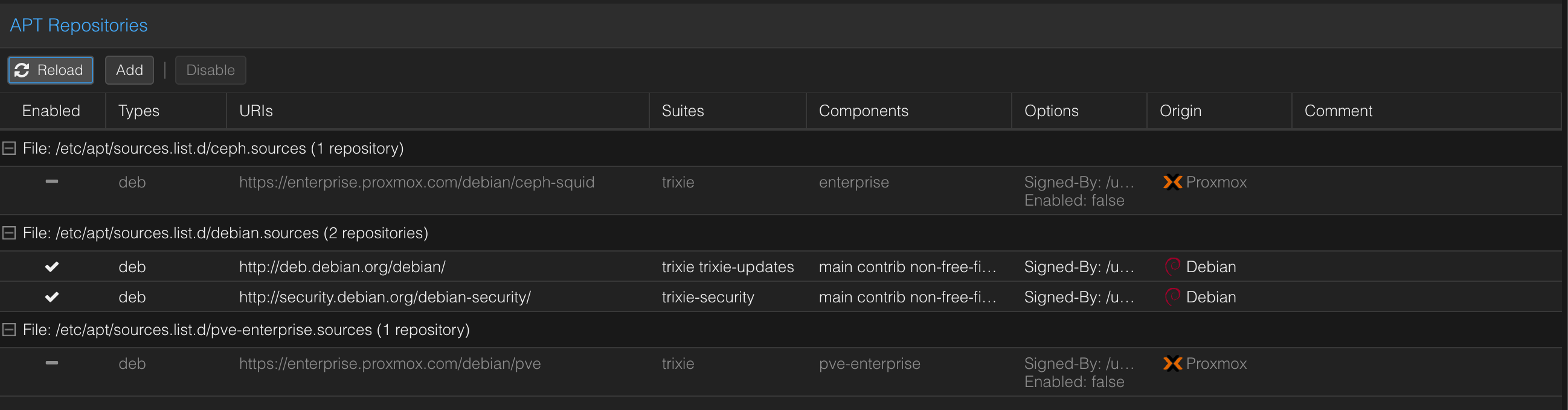The height and width of the screenshot is (410, 1568).
Task: Collapse the pve-enterprise.sources file group
Action: (x=9, y=330)
